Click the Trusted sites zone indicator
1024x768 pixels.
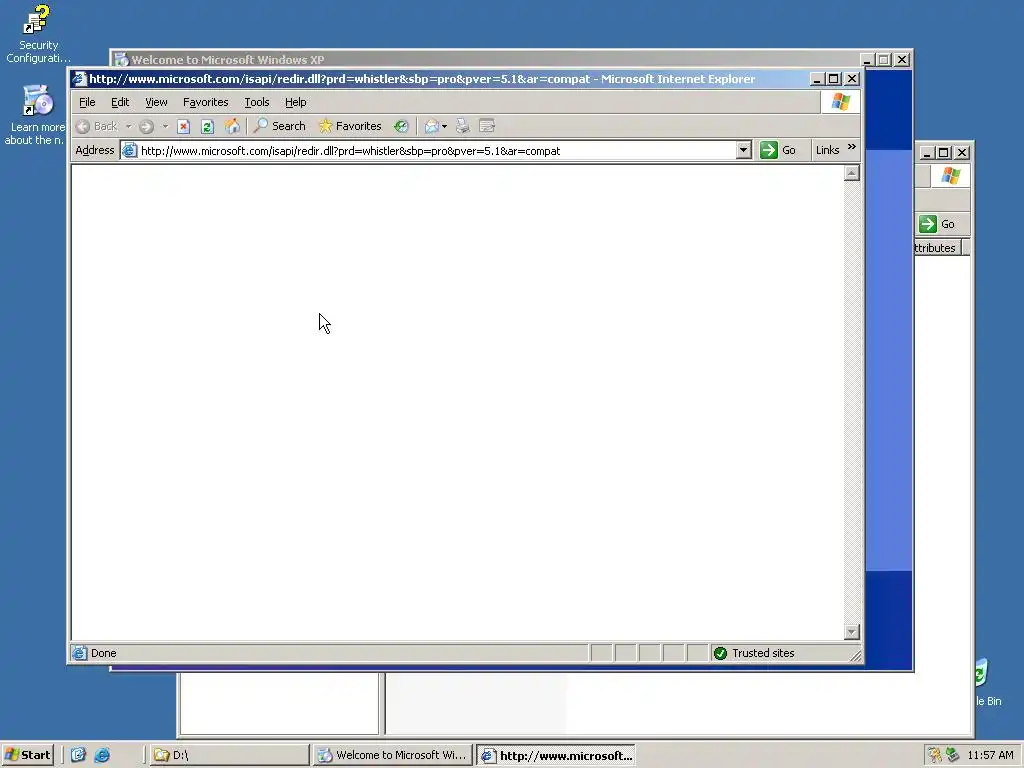tap(754, 653)
